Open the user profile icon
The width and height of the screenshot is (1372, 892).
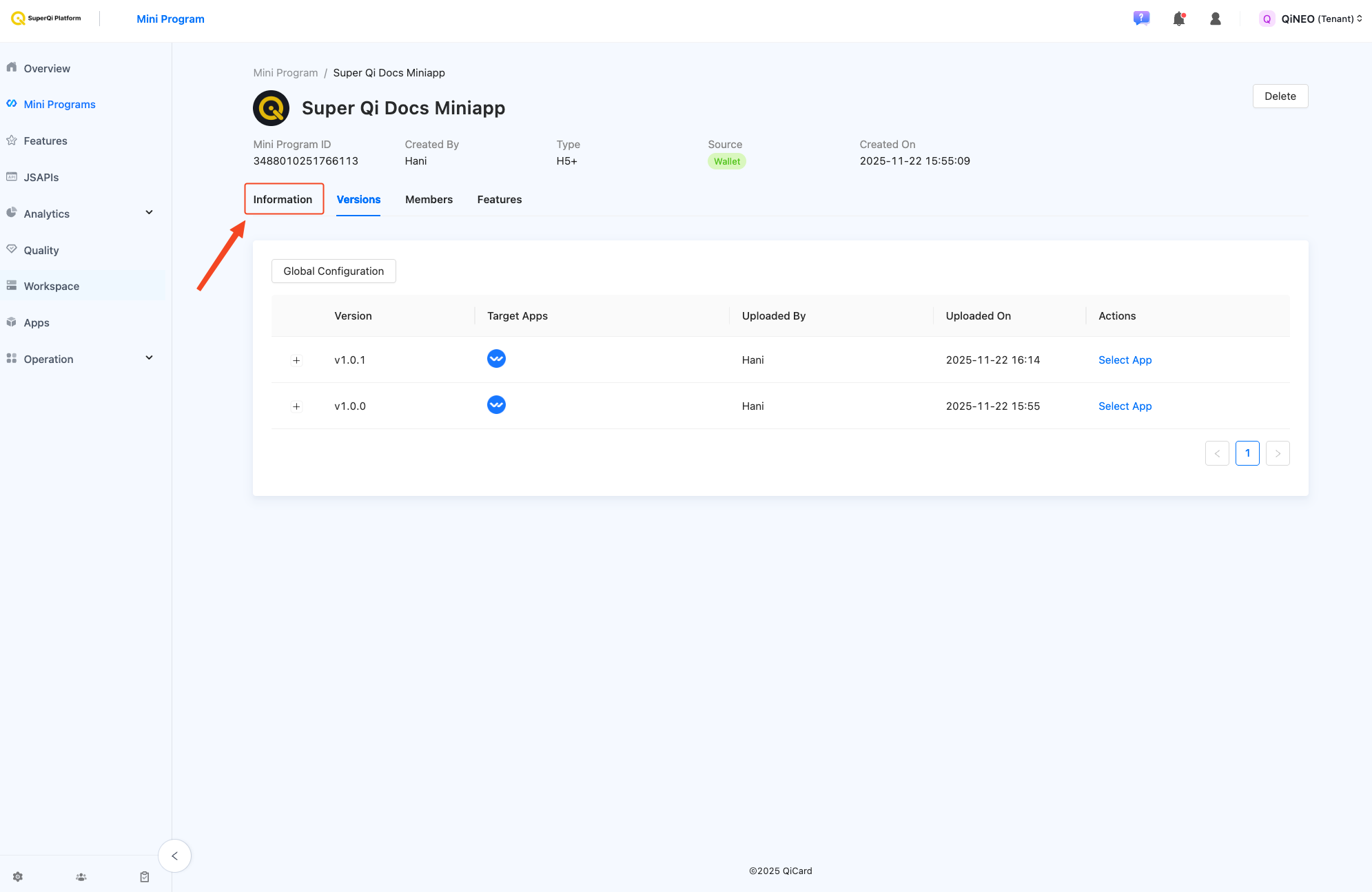pos(1216,19)
